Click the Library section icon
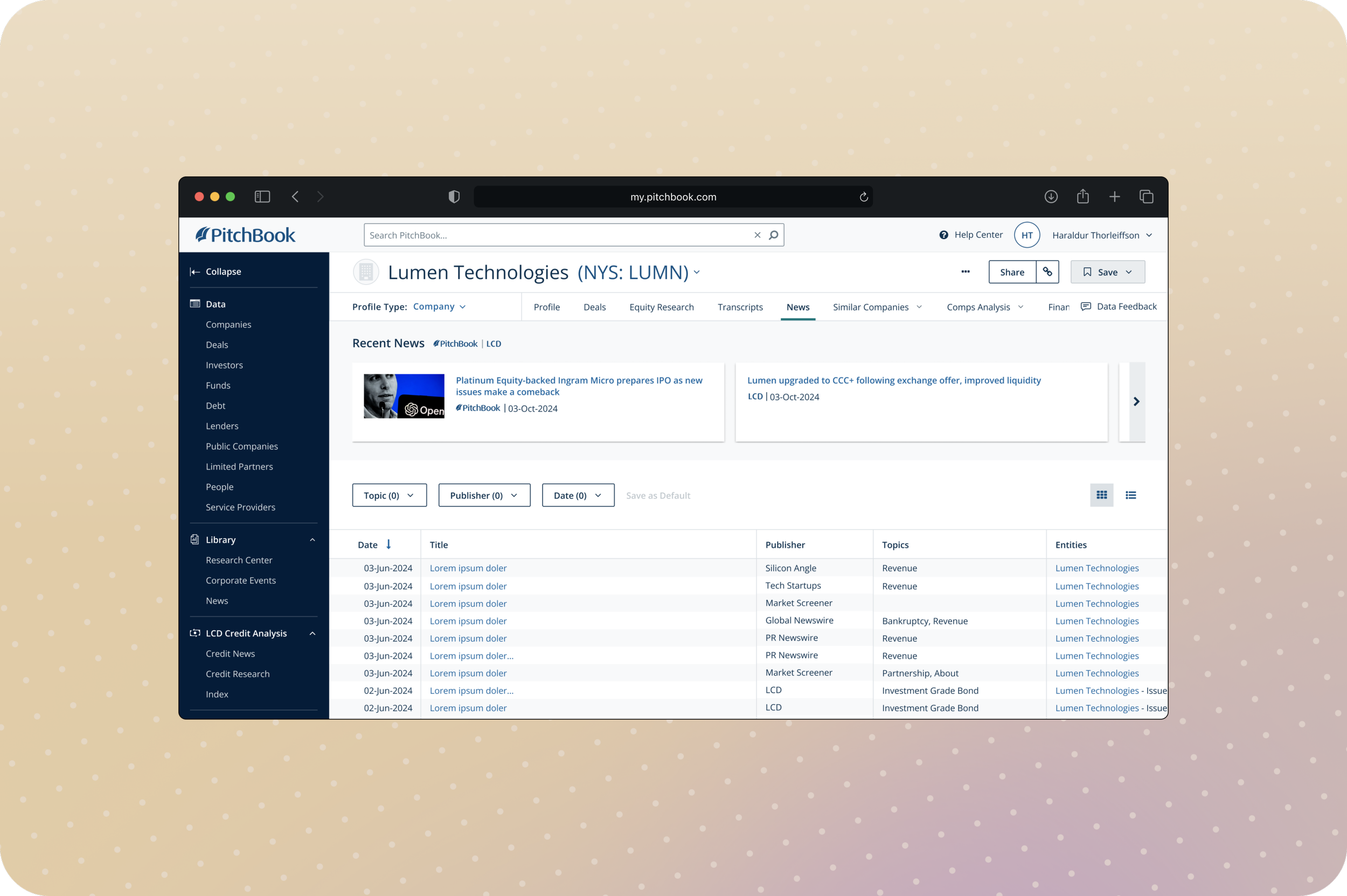Screen dimensions: 1347x896 [195, 539]
